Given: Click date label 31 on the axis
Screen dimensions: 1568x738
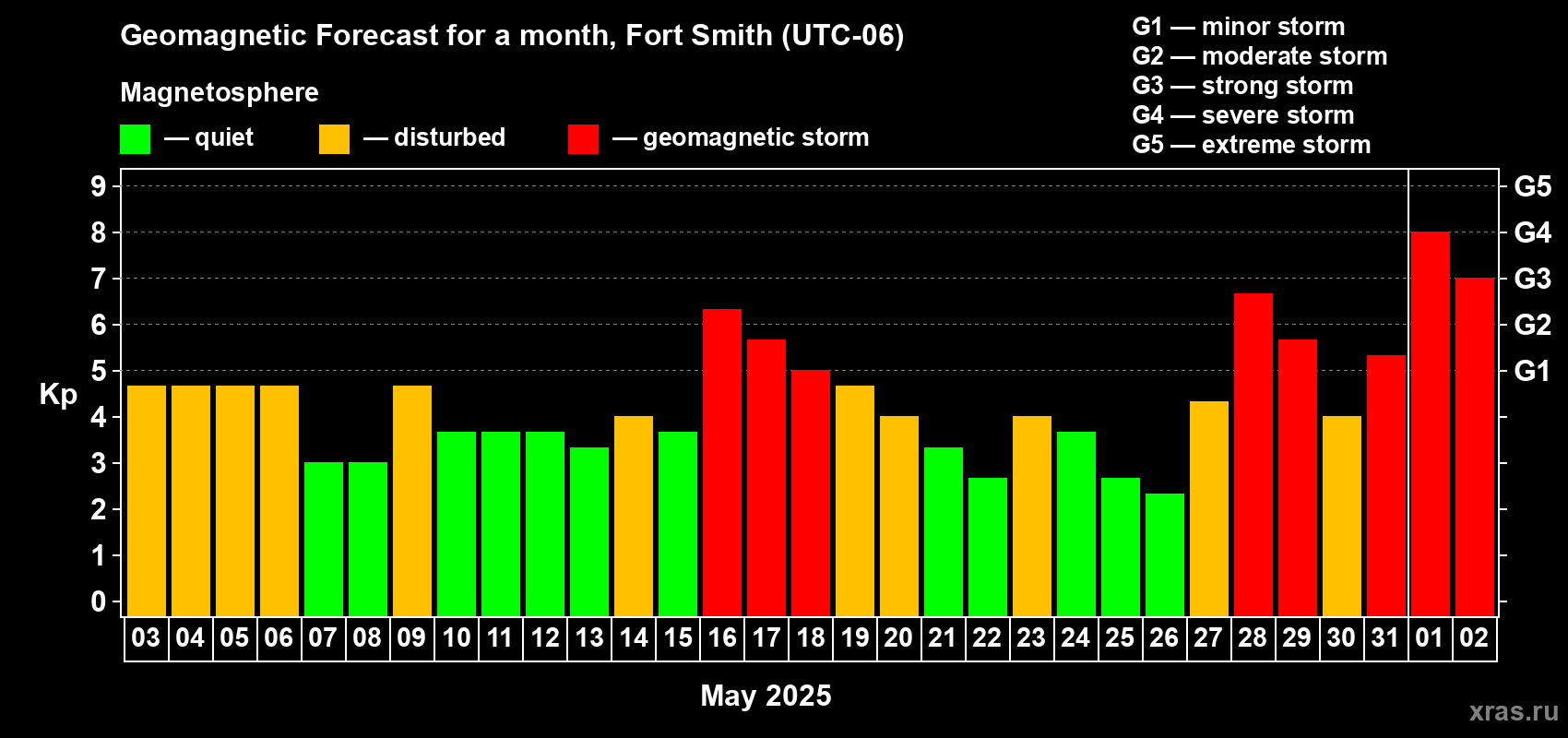Looking at the screenshot, I should click(x=1385, y=638).
